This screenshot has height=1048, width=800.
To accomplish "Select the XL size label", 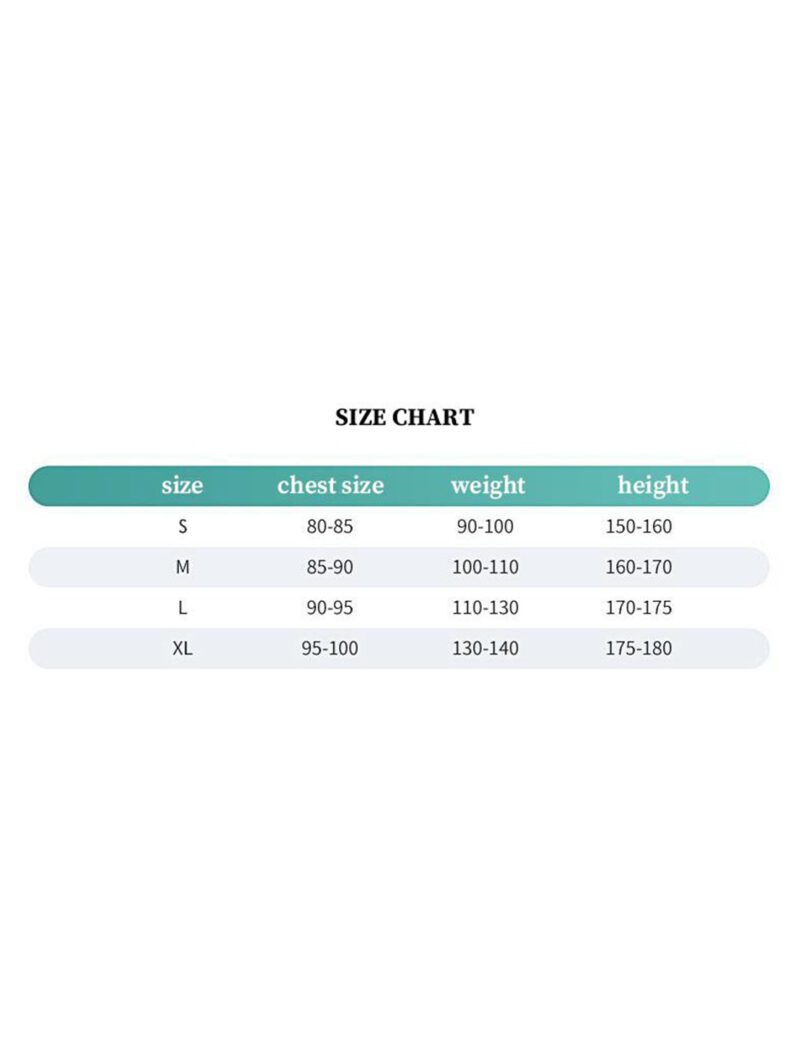I will click(x=182, y=648).
